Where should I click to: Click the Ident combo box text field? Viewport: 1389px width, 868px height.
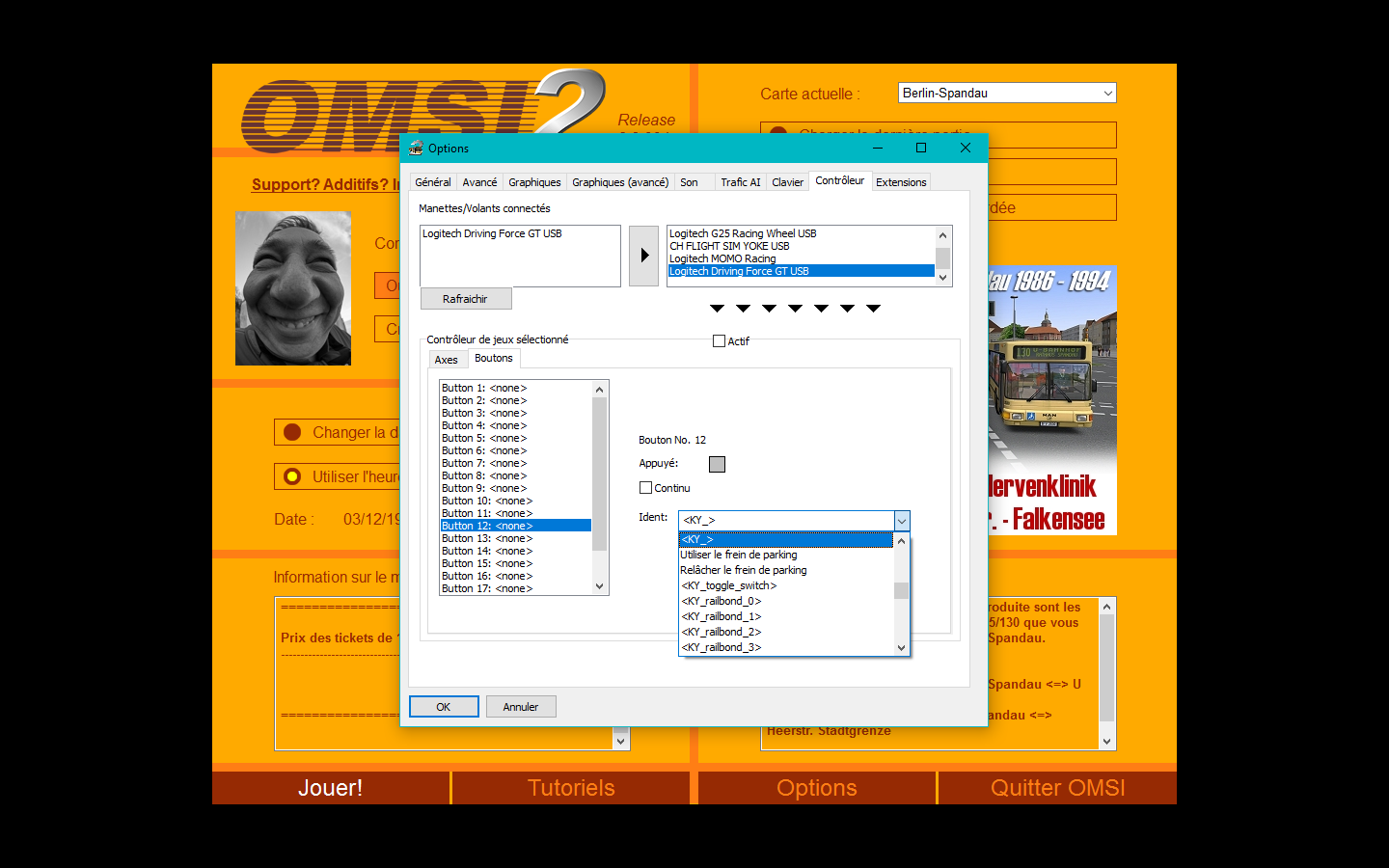786,521
